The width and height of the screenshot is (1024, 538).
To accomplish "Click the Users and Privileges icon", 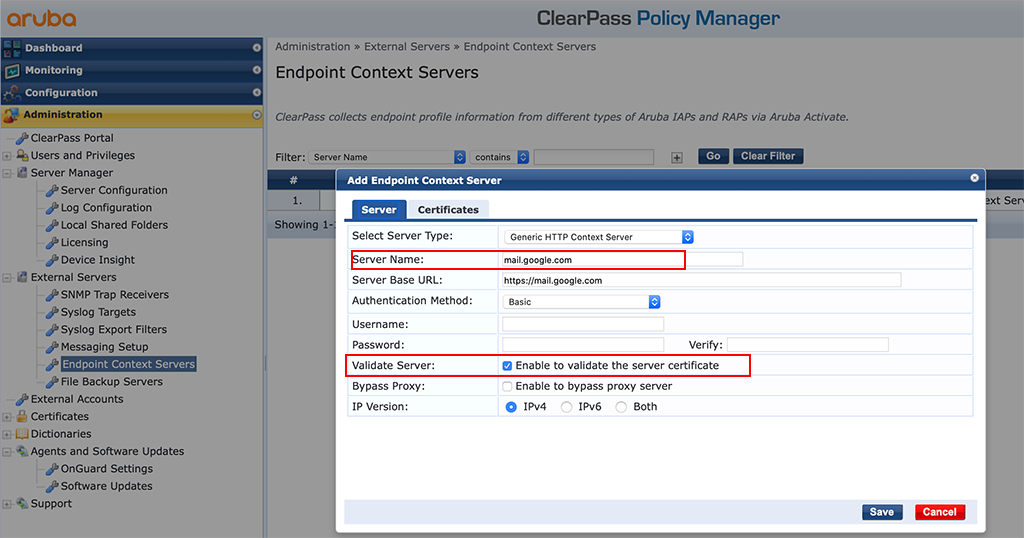I will pyautogui.click(x=22, y=155).
